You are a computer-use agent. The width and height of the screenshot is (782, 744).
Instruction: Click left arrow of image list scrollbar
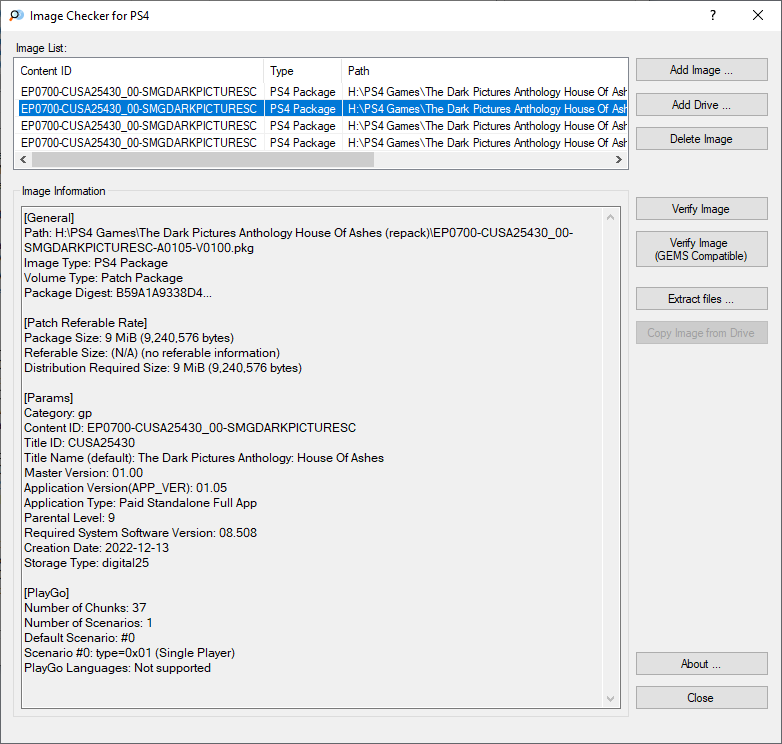[23, 160]
